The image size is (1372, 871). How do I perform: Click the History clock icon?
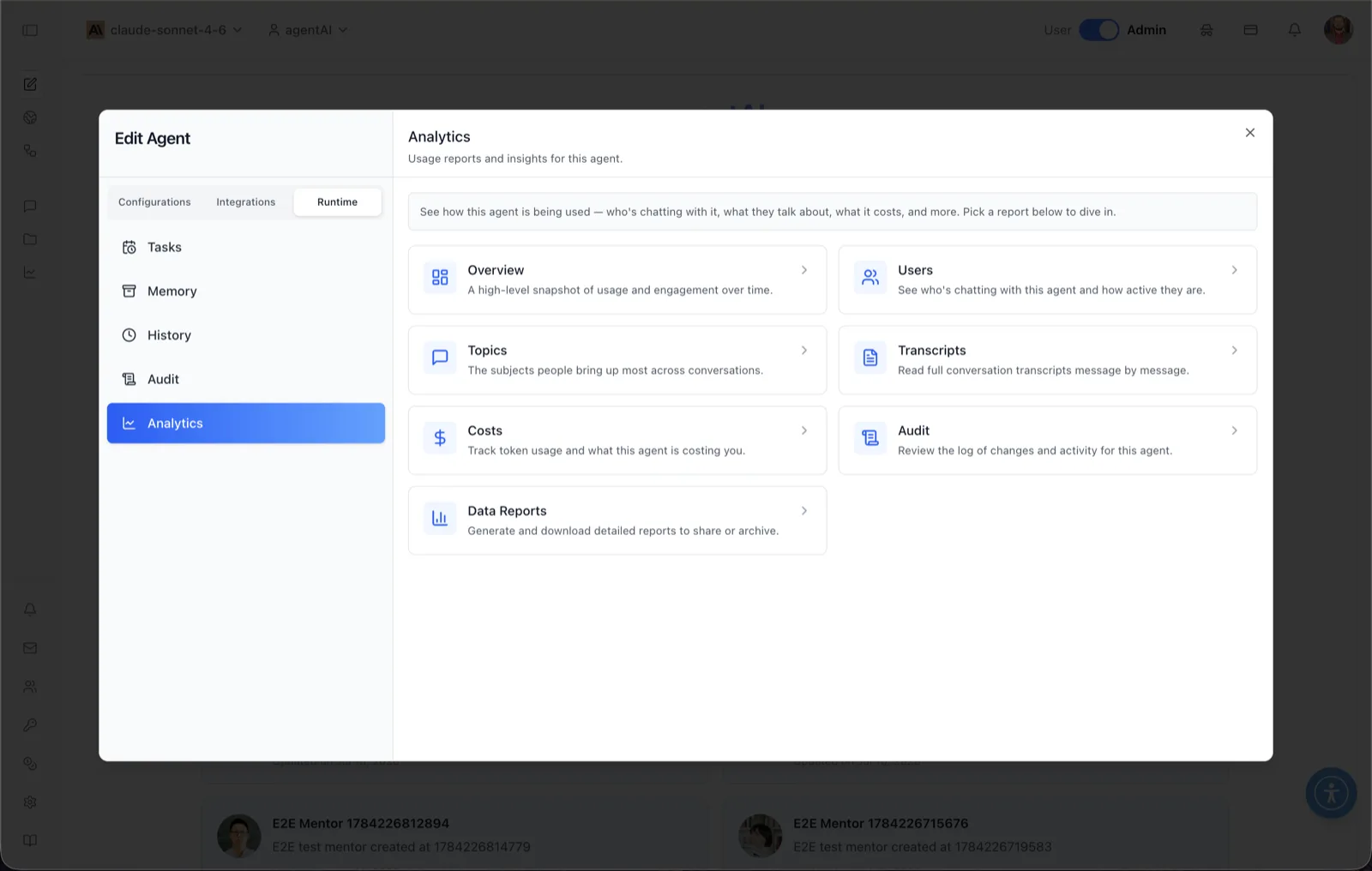[x=129, y=335]
